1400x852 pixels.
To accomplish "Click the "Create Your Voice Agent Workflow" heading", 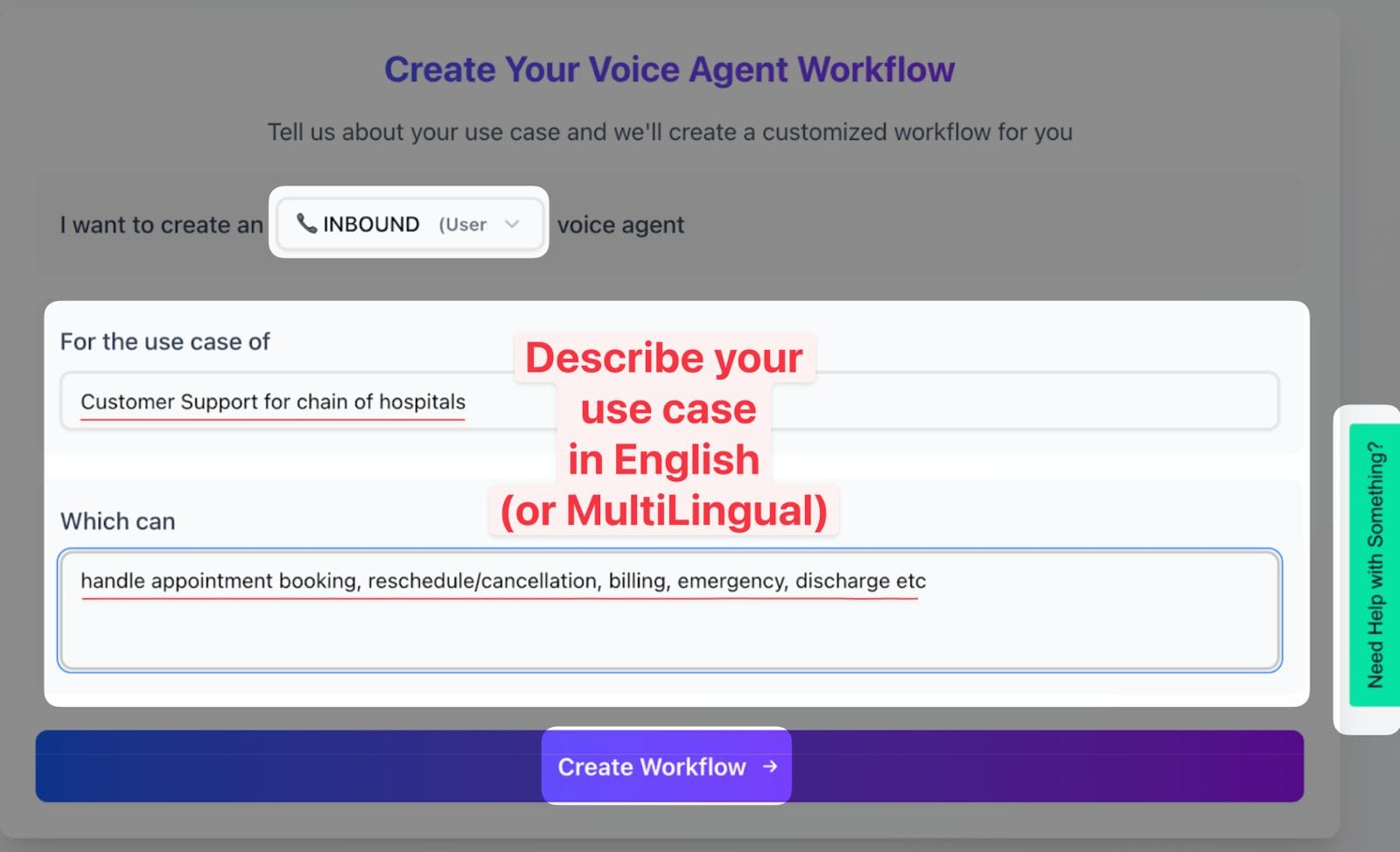I will tap(669, 69).
